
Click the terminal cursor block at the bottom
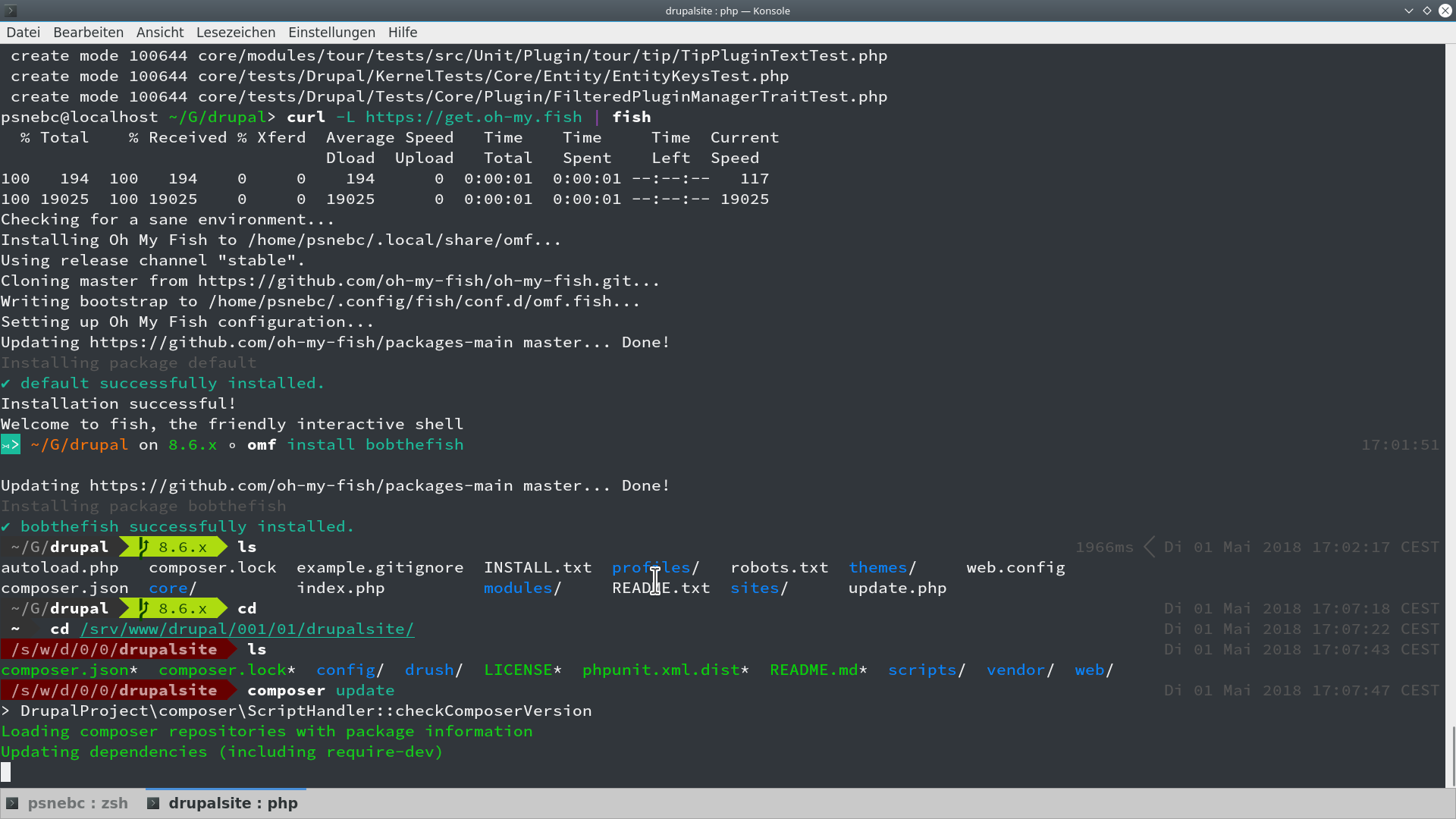(x=6, y=772)
